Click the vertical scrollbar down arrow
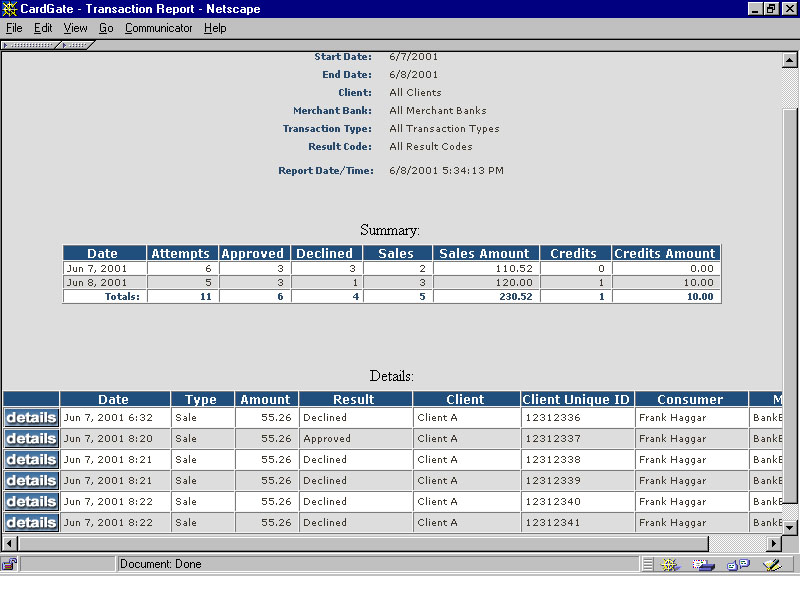The height and width of the screenshot is (600, 800). point(788,527)
